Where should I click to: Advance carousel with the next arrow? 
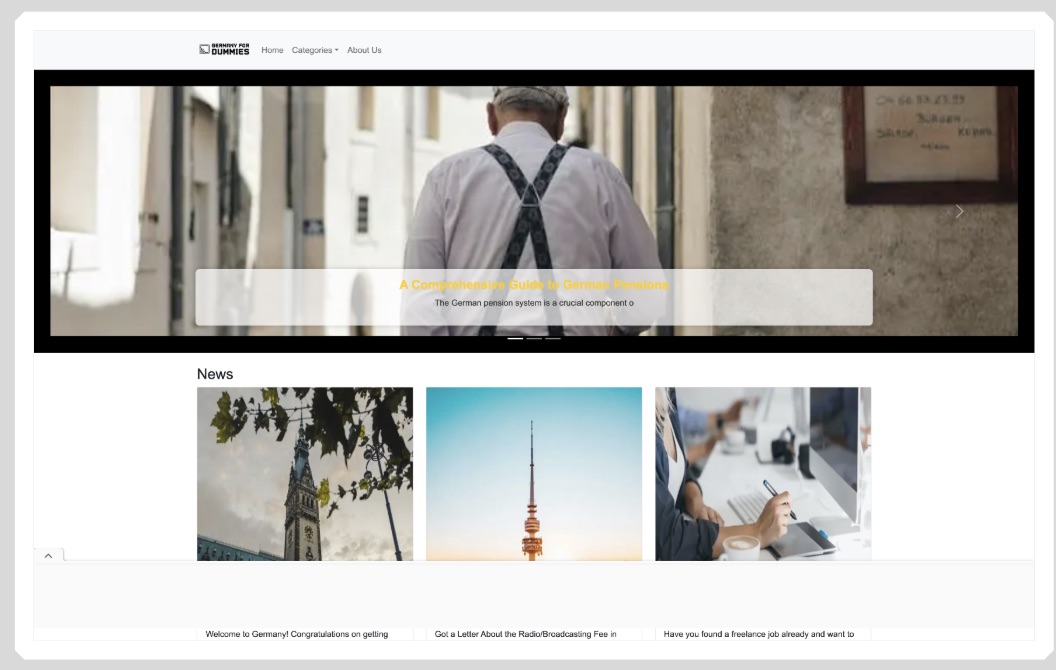click(x=959, y=211)
